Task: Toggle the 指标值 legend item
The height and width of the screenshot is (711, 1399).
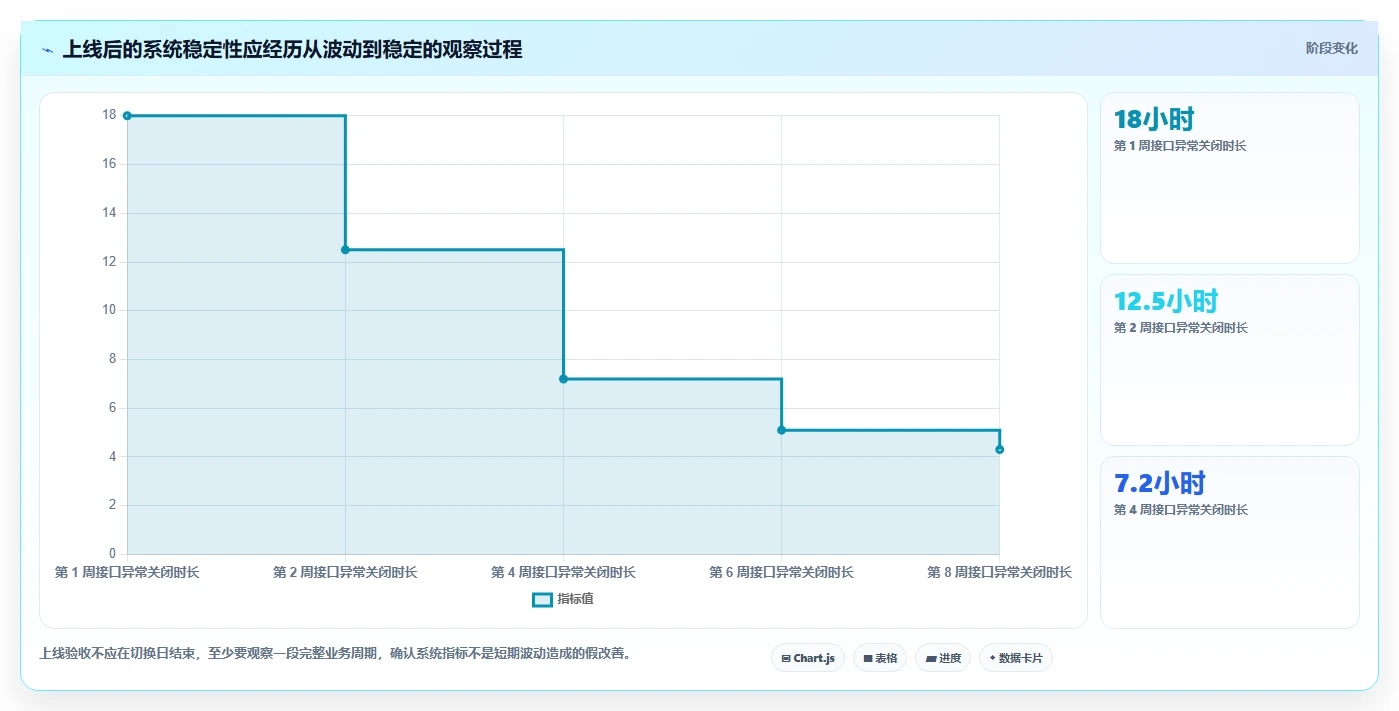Action: click(x=563, y=599)
